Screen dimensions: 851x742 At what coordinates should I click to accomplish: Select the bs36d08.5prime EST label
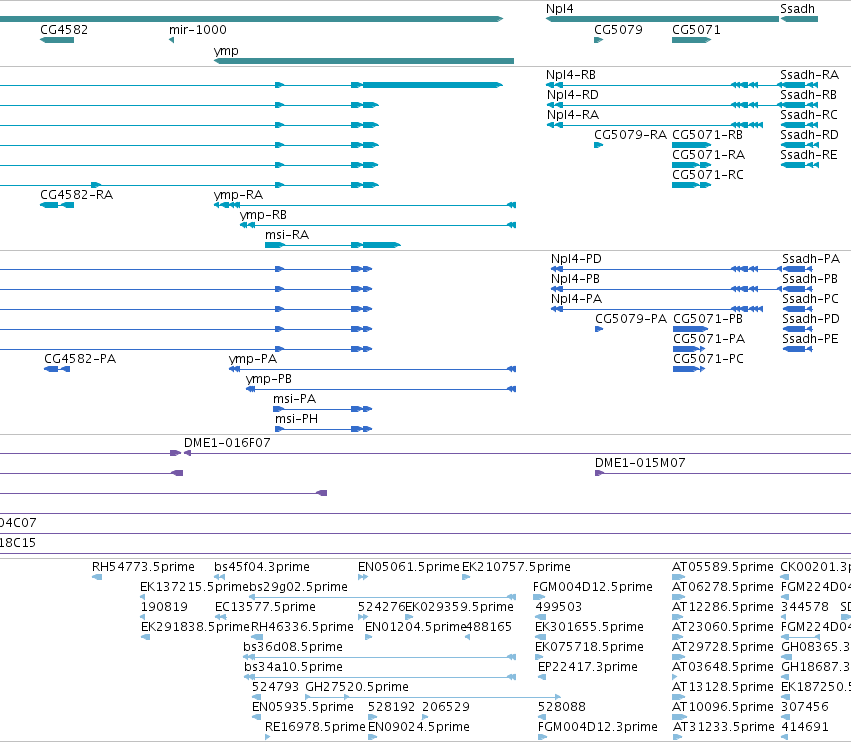pos(293,648)
